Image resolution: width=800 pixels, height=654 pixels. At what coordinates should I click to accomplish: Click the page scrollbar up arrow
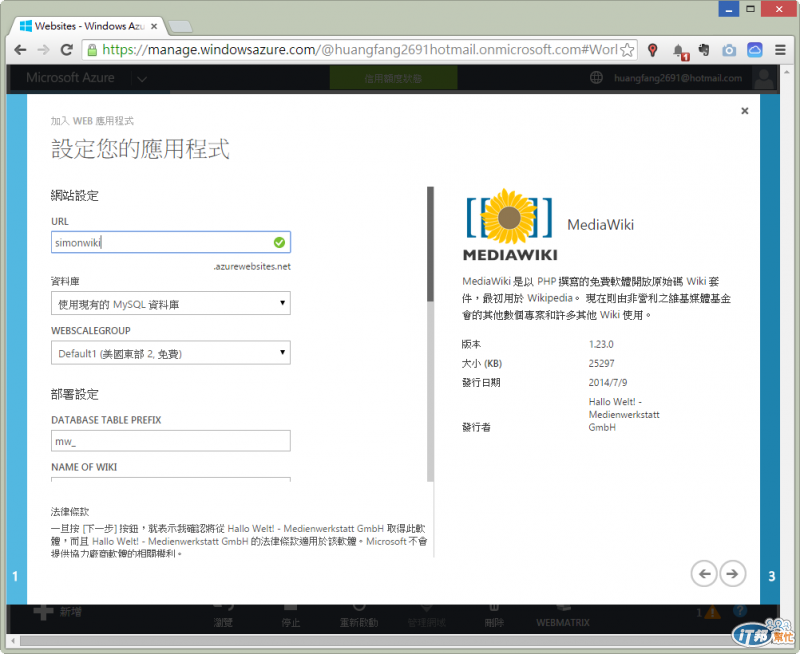(786, 72)
